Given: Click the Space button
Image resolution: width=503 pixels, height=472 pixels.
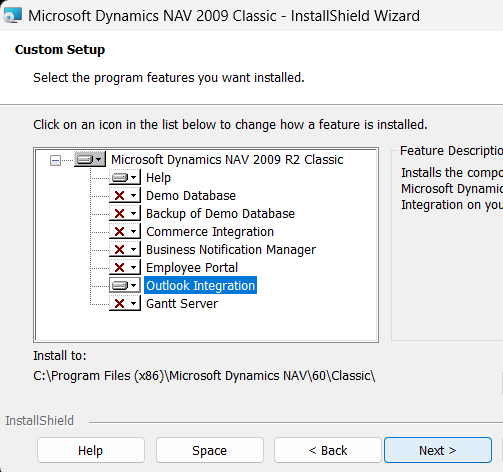Looking at the screenshot, I should (x=210, y=450).
